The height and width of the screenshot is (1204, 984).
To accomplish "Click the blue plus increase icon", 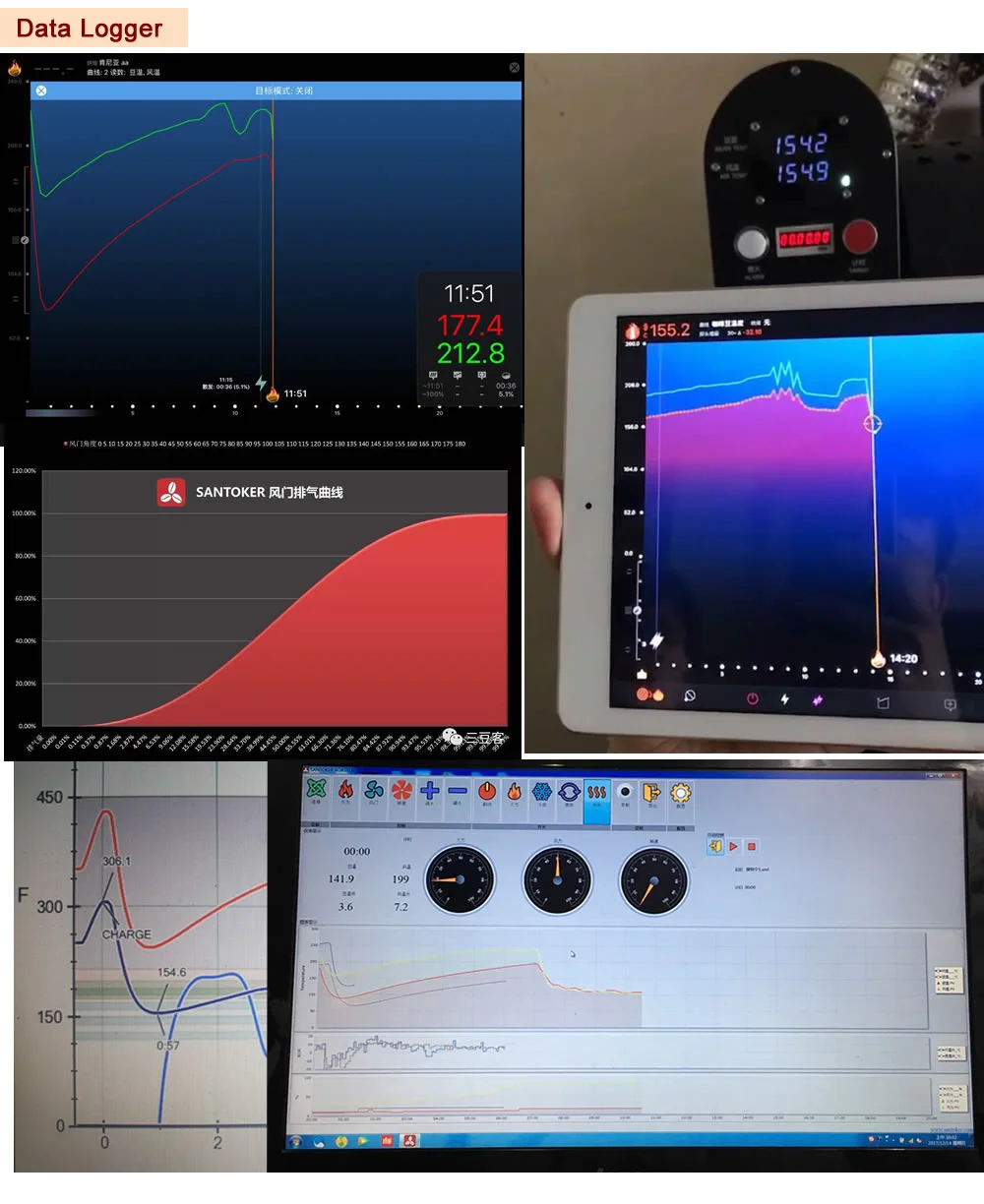I will [x=430, y=790].
